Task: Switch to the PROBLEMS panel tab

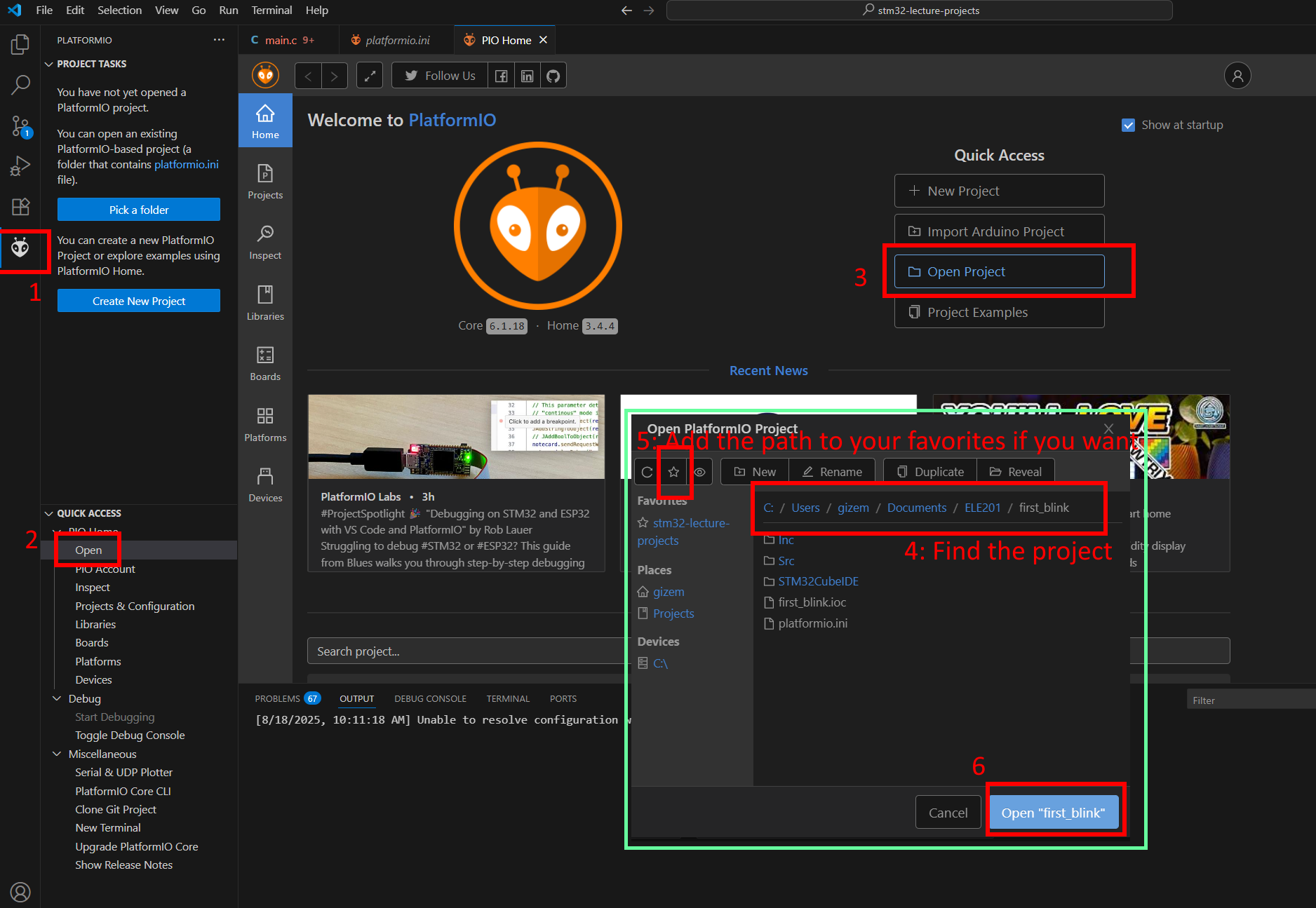Action: (286, 698)
